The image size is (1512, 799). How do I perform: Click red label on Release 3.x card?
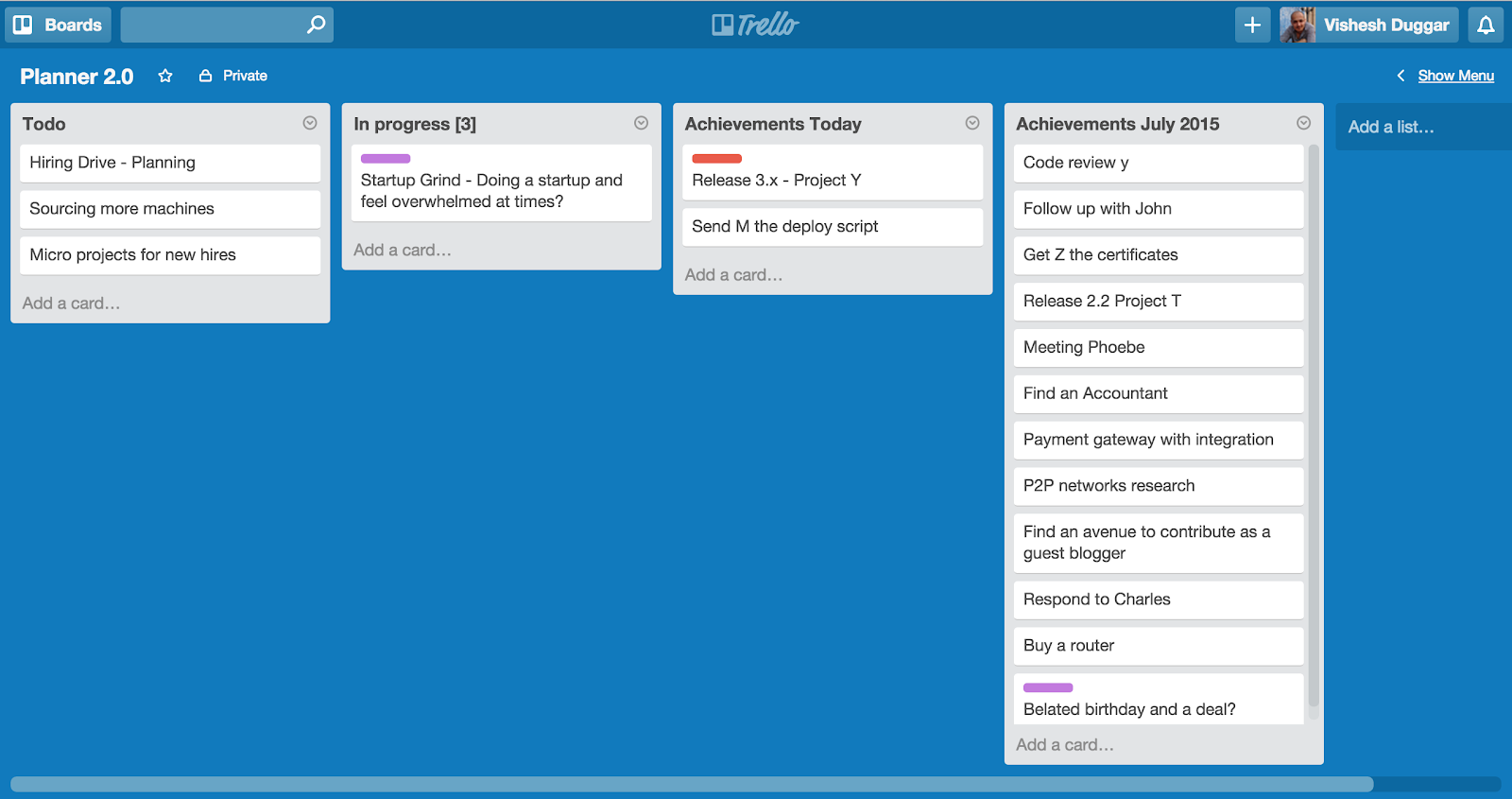(716, 159)
